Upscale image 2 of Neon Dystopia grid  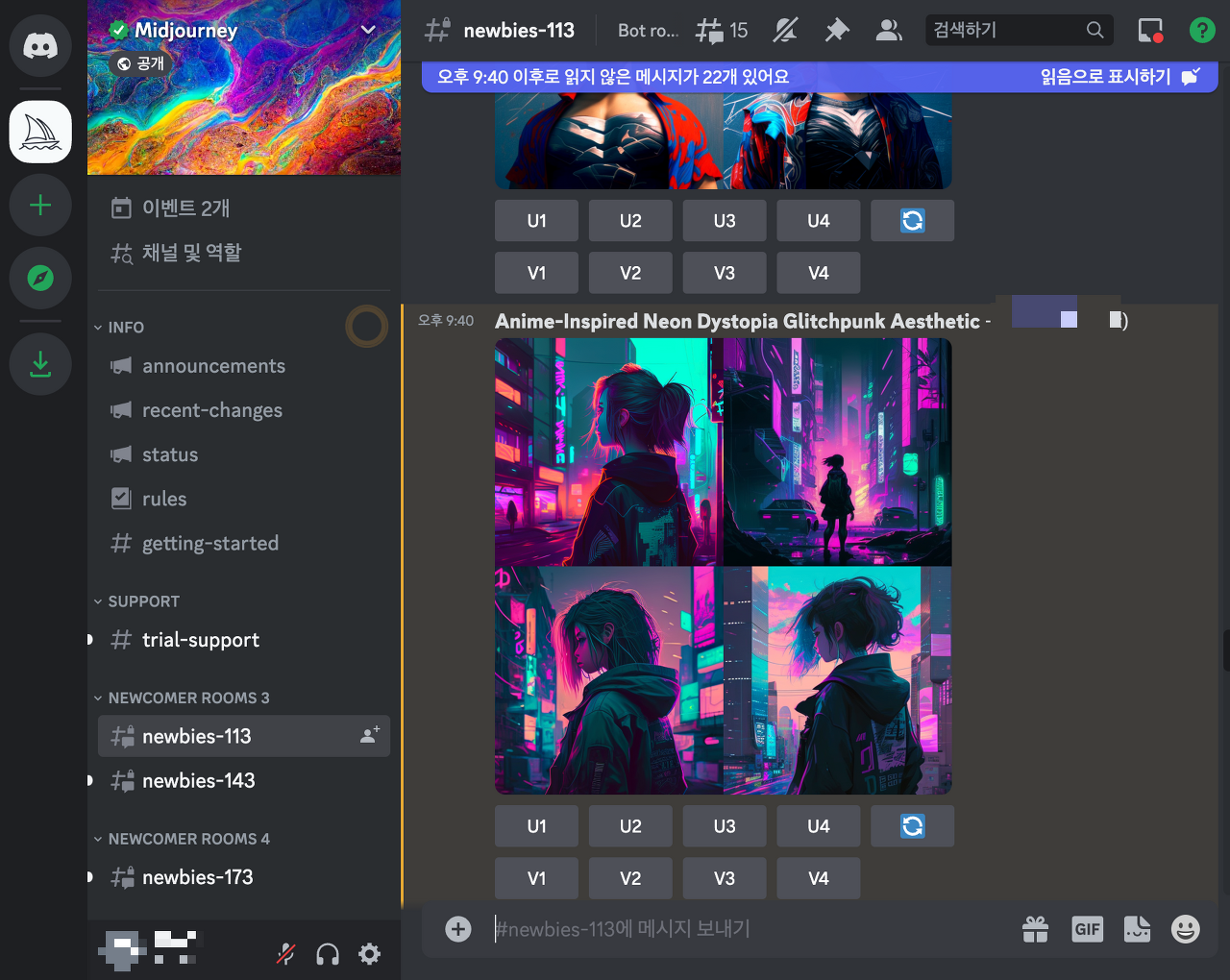(x=630, y=826)
